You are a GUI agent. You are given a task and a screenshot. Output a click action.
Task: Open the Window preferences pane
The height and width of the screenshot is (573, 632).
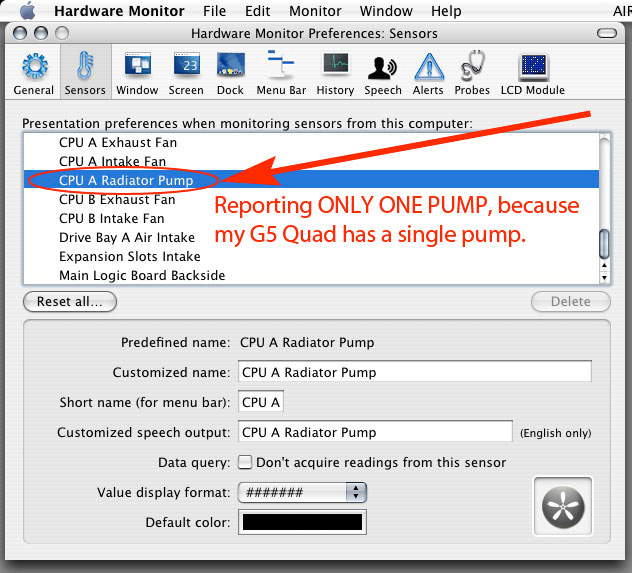coord(137,74)
